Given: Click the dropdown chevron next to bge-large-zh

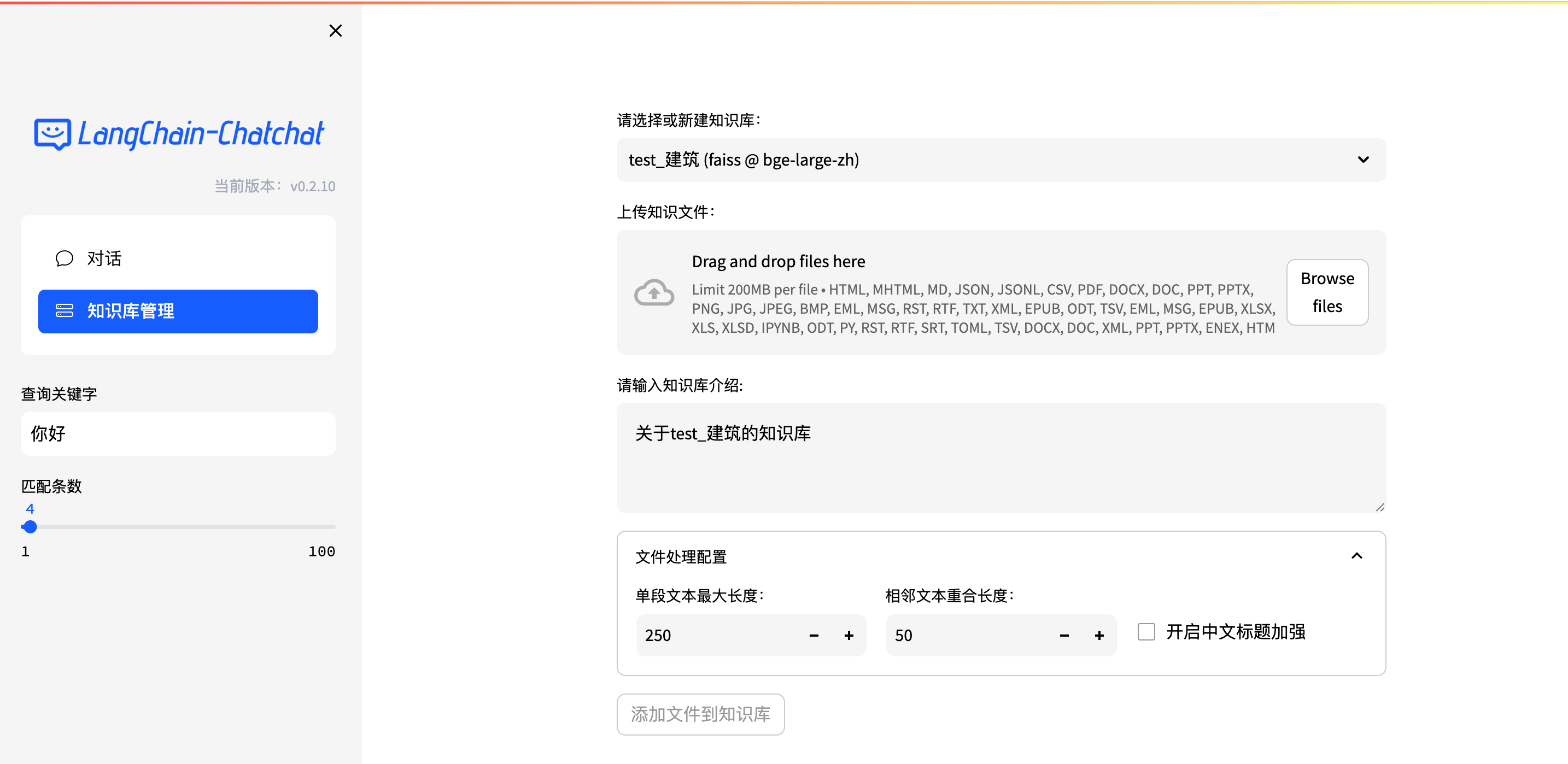Looking at the screenshot, I should pyautogui.click(x=1364, y=160).
